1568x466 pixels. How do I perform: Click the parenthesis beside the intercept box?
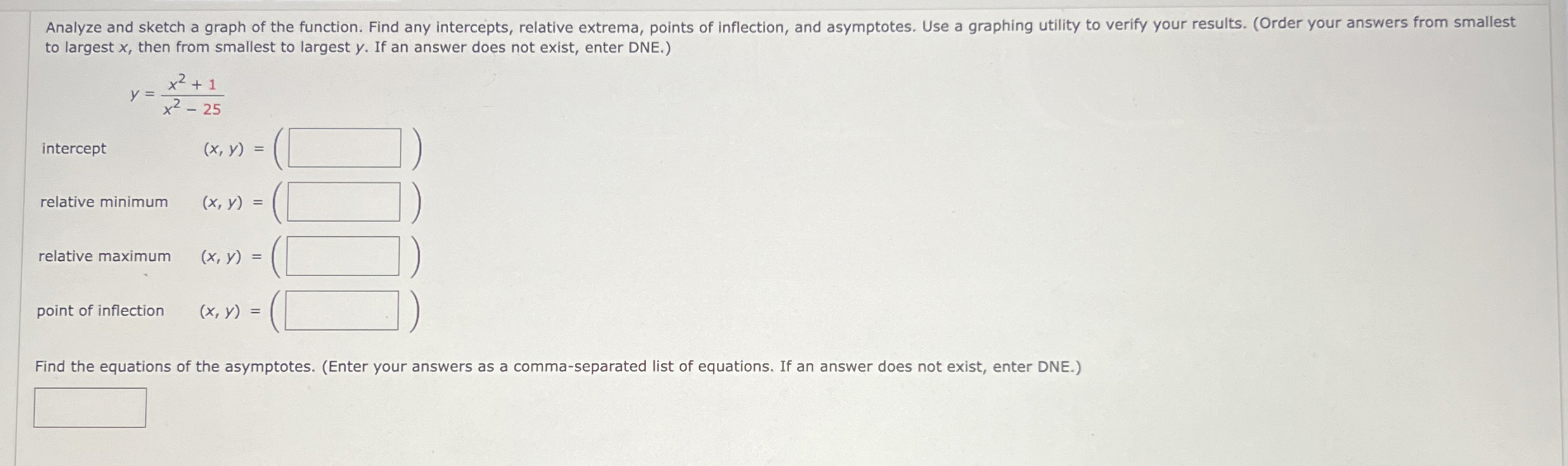418,148
